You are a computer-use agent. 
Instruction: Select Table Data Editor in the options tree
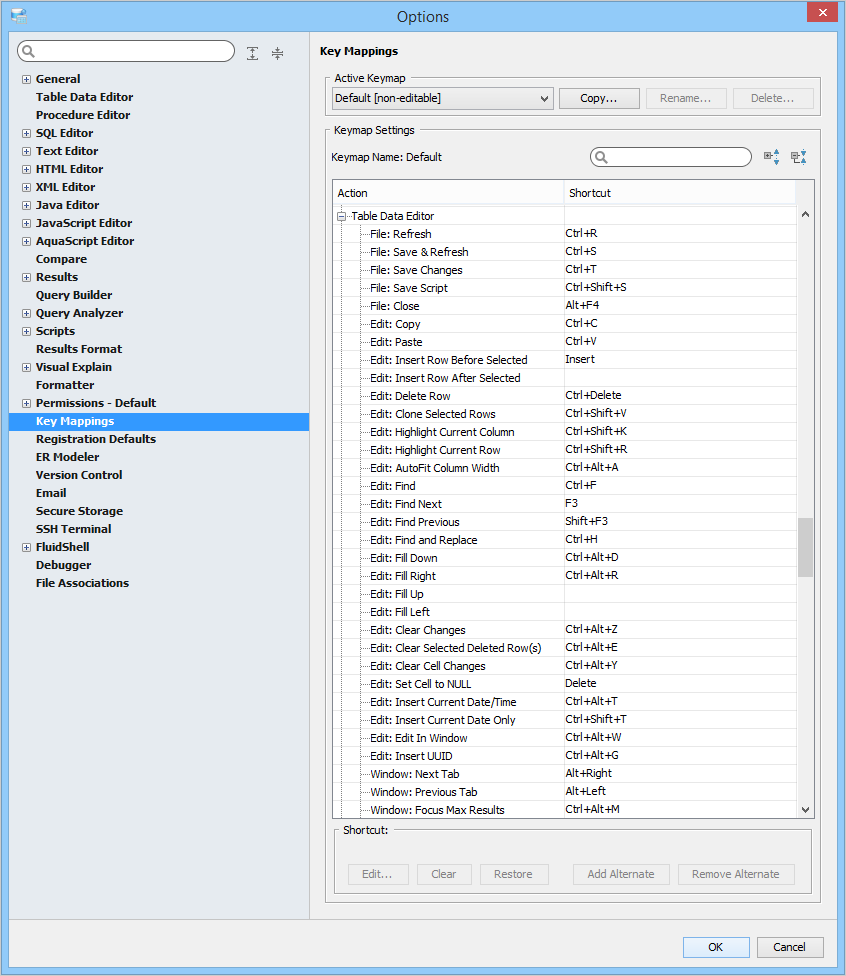[85, 97]
